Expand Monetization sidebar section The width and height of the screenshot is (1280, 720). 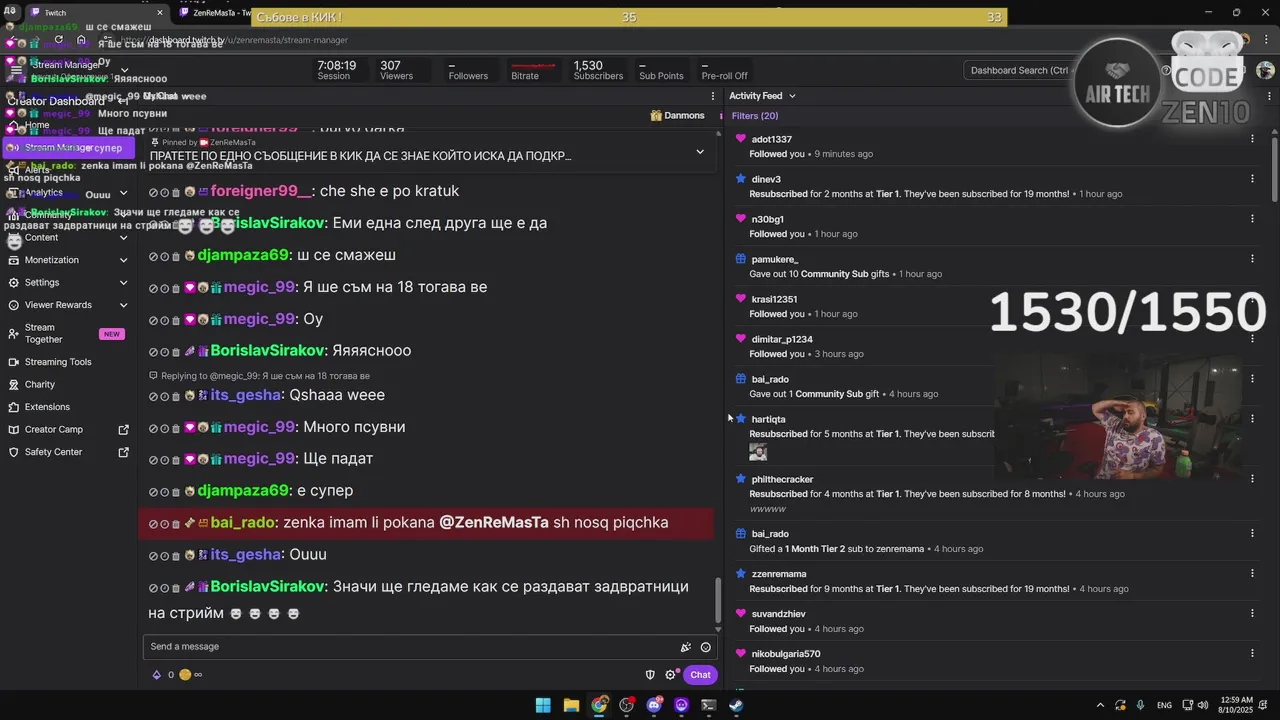(x=123, y=260)
